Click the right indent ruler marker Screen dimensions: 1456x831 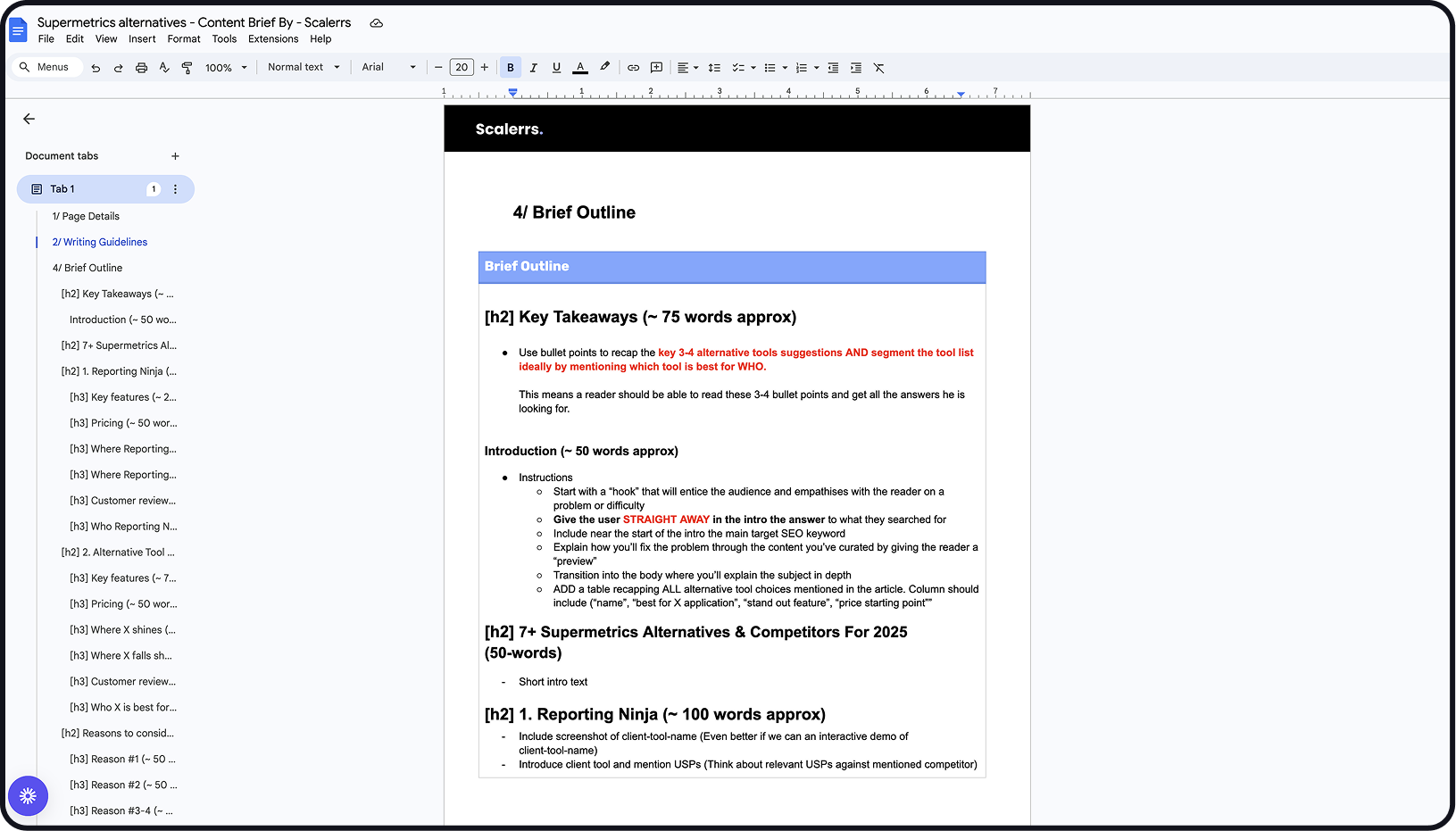coord(961,94)
